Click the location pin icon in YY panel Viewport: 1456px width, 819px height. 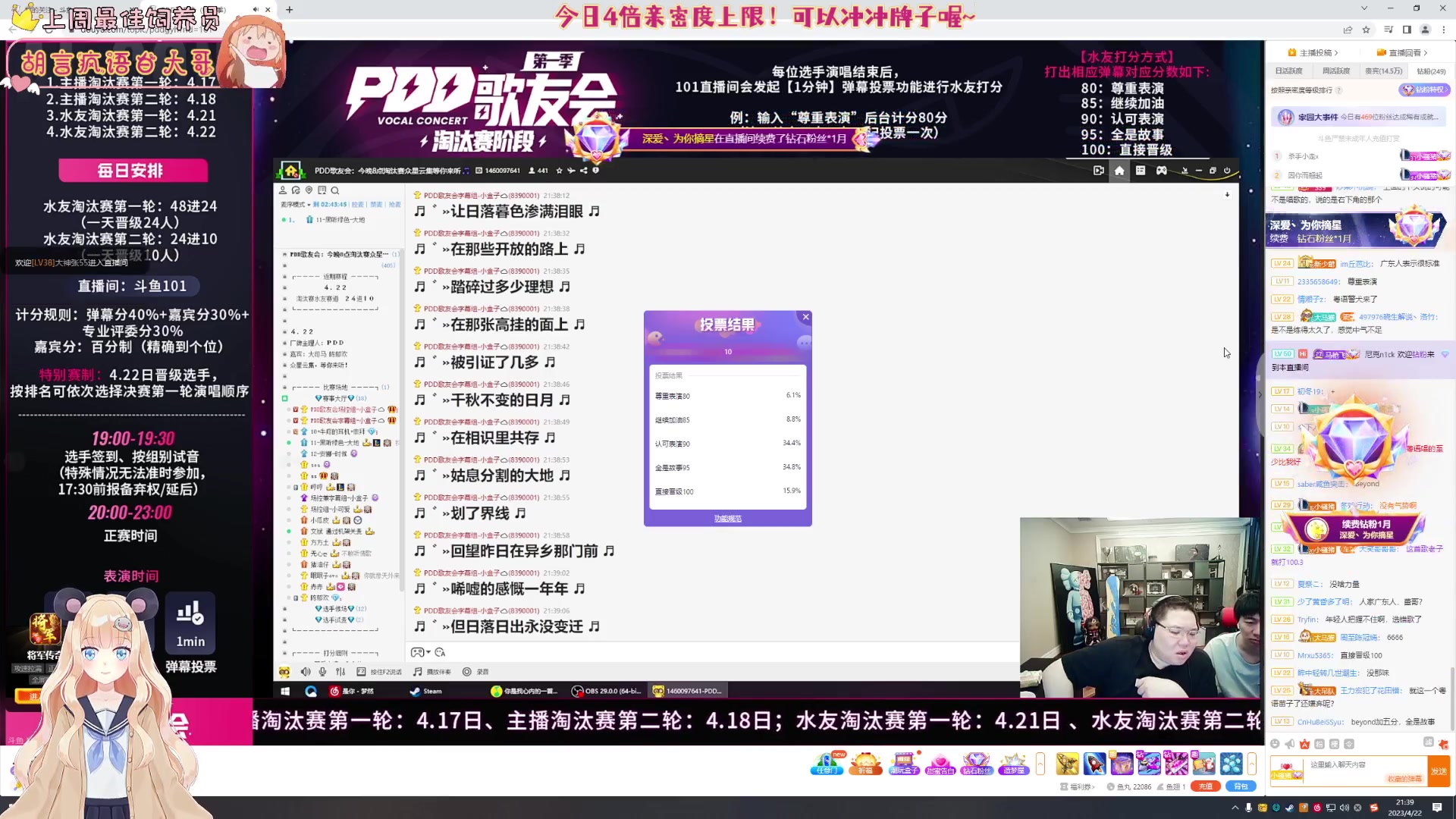(309, 190)
